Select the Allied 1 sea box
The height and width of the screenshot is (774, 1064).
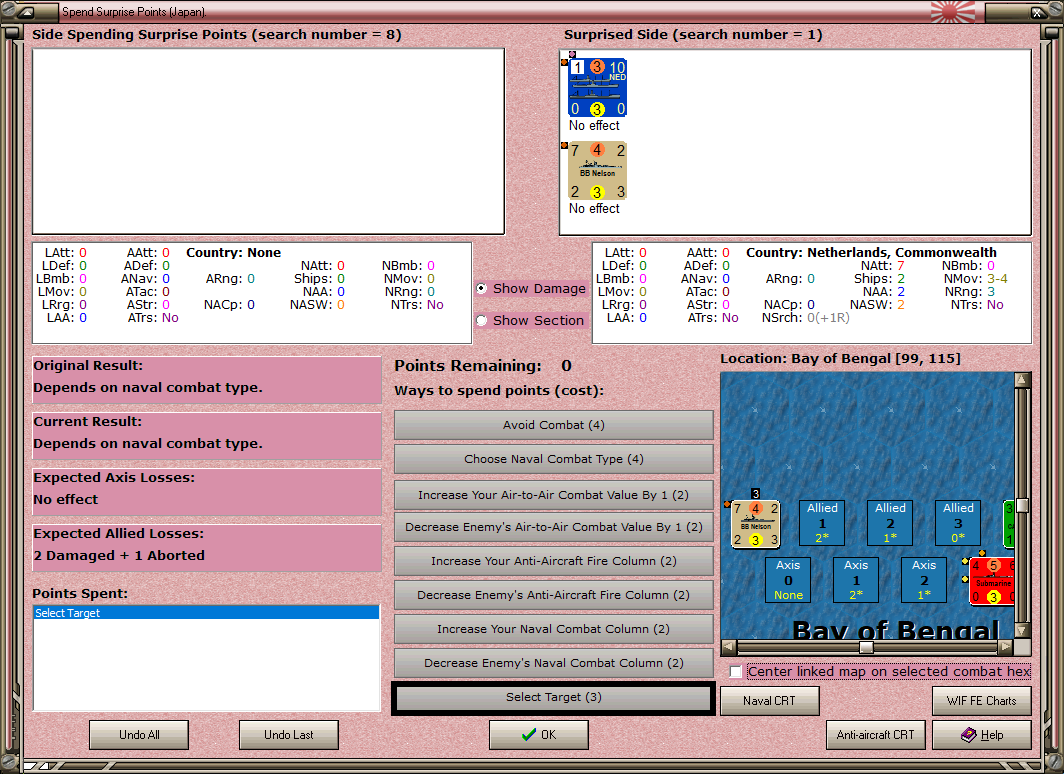pos(822,523)
